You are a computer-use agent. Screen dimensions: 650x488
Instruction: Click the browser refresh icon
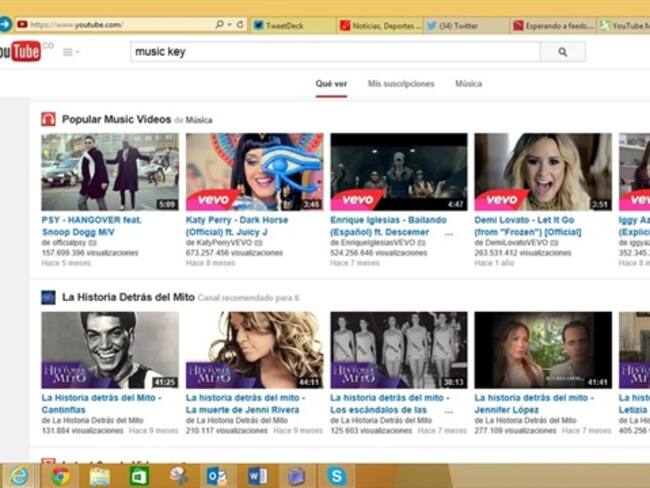240,24
